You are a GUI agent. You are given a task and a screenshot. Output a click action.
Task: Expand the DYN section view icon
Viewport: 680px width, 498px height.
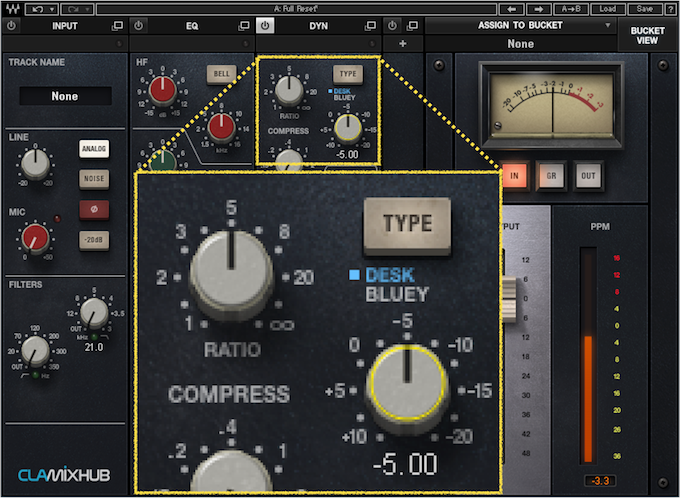point(370,26)
